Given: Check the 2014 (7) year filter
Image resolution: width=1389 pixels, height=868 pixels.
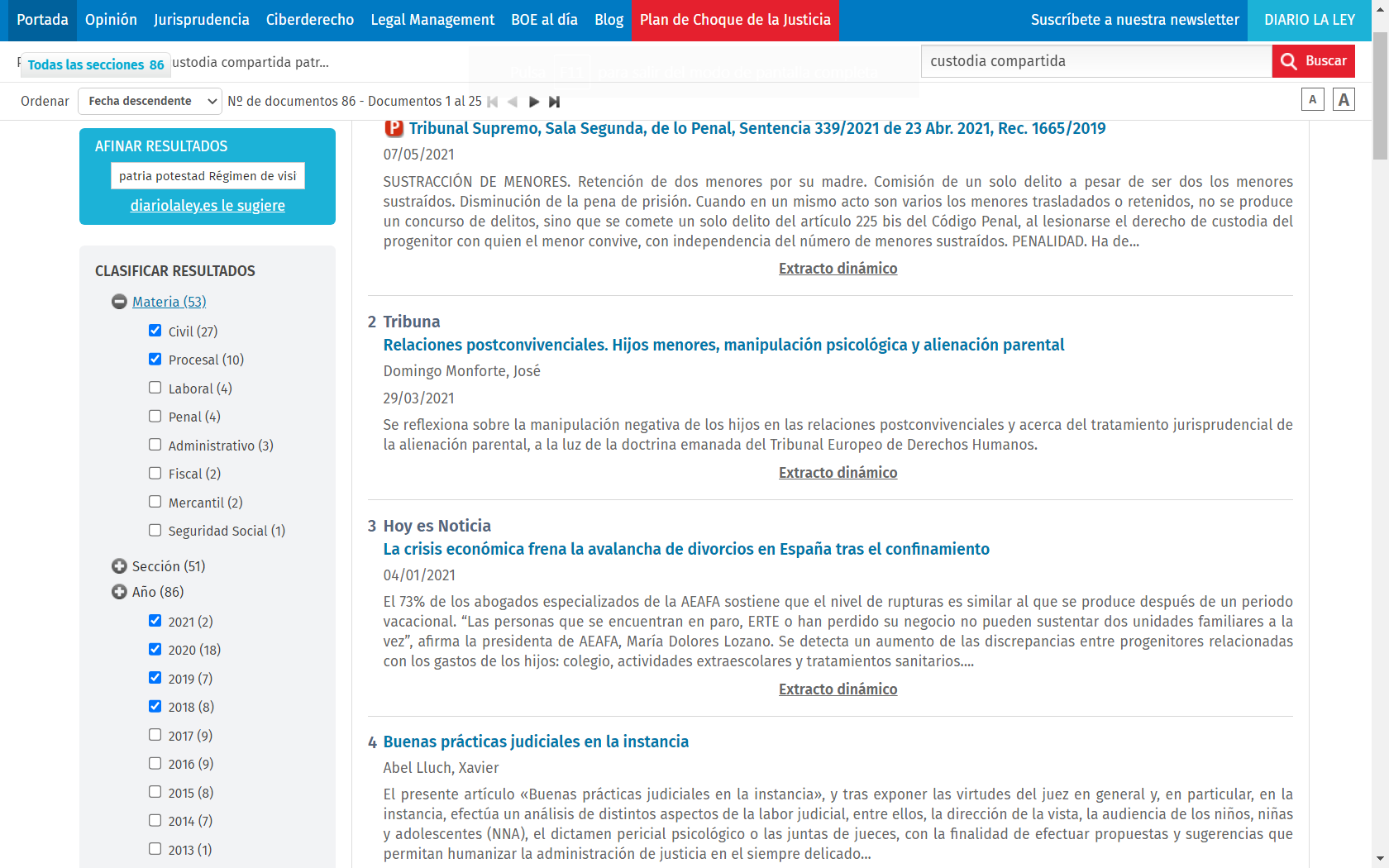Looking at the screenshot, I should click(x=155, y=820).
